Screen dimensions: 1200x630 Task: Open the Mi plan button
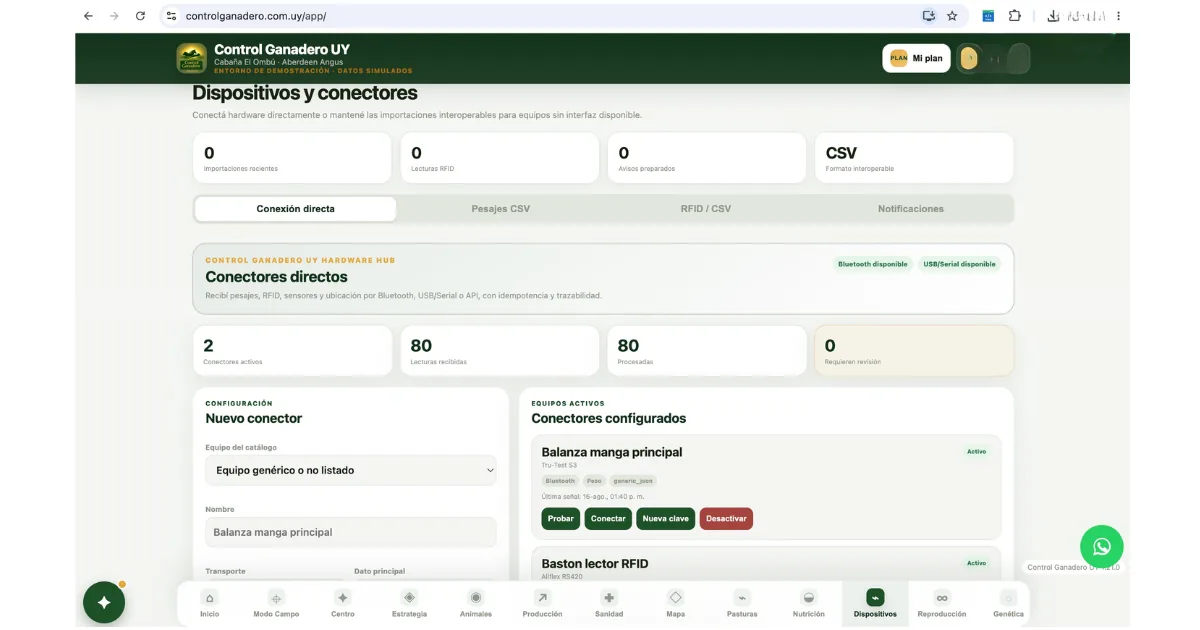click(x=916, y=58)
